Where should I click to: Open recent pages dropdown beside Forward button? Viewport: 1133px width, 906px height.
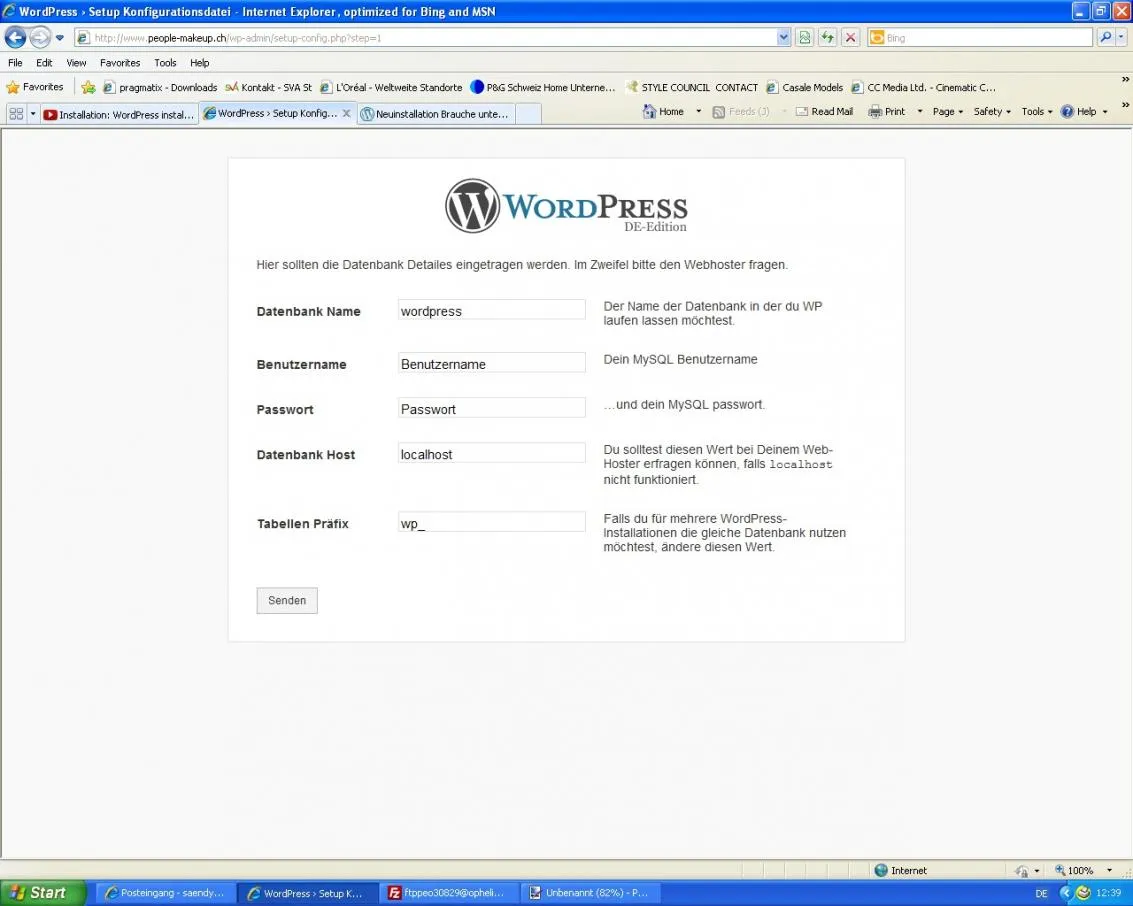click(x=60, y=38)
